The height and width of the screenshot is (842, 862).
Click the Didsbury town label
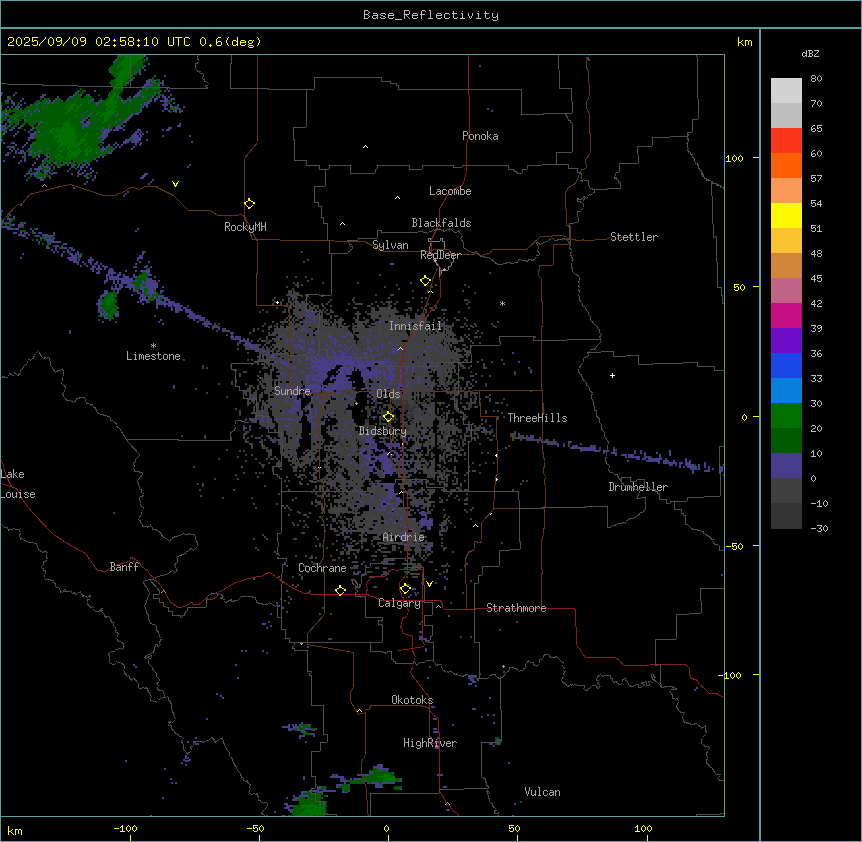(x=383, y=431)
